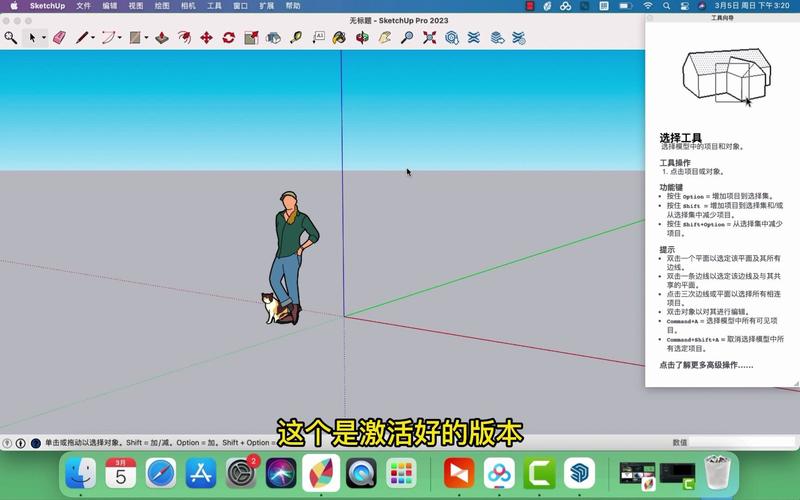Select the Arc tool

(x=108, y=38)
